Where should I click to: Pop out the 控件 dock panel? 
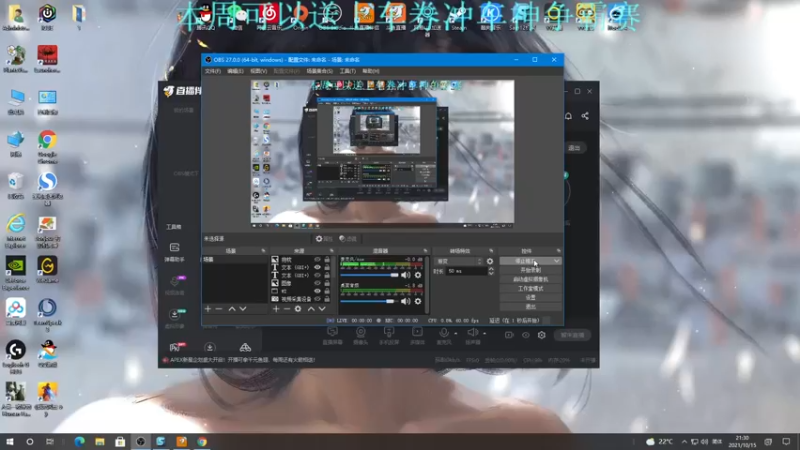[558, 251]
